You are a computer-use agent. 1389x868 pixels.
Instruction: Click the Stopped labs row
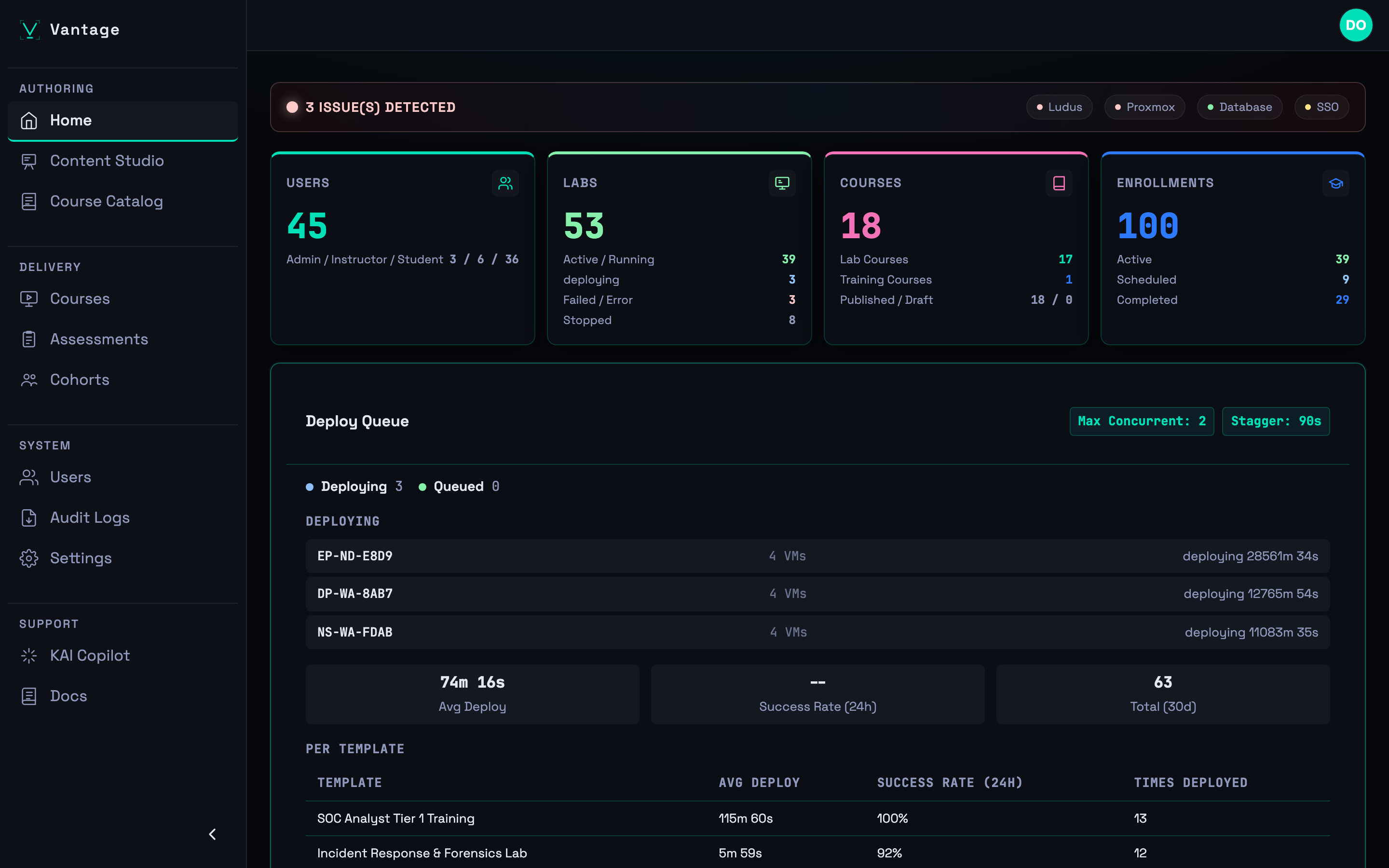pos(679,320)
